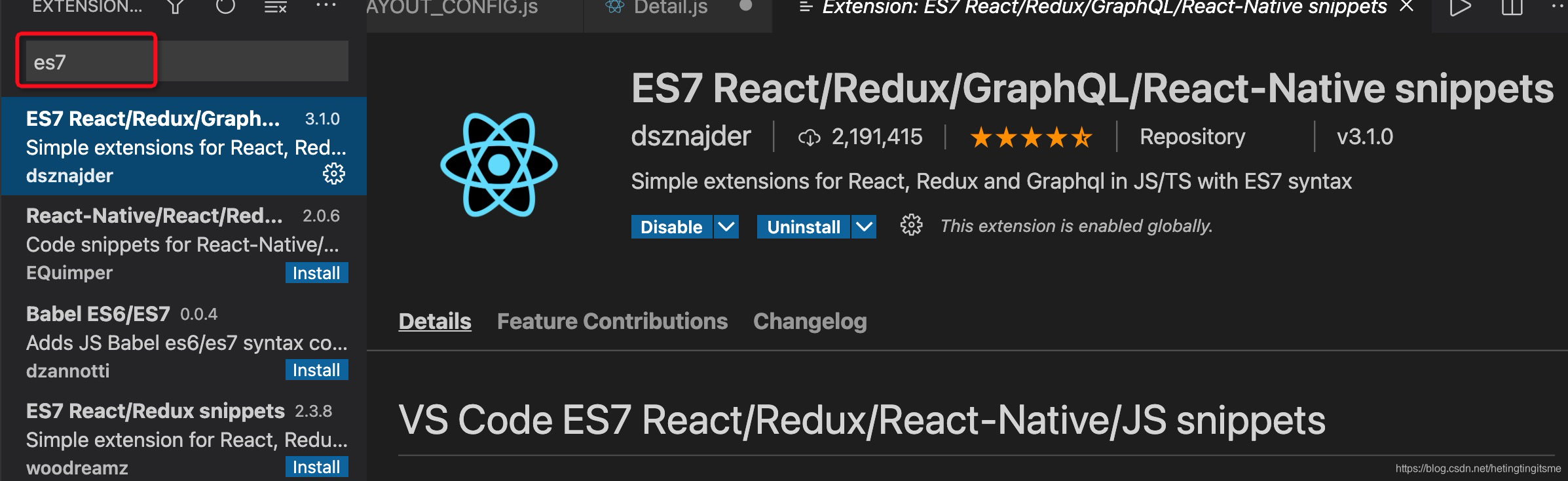Open extensions panel more actions menu
1568x481 pixels.
pos(326,5)
